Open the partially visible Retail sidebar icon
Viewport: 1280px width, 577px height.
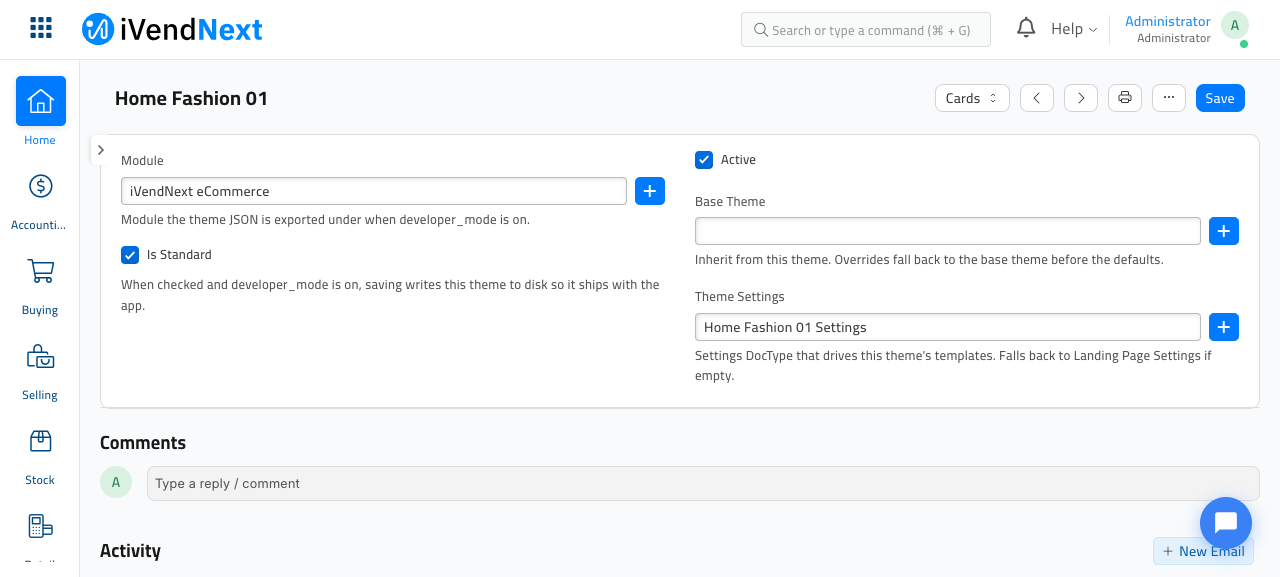41,526
